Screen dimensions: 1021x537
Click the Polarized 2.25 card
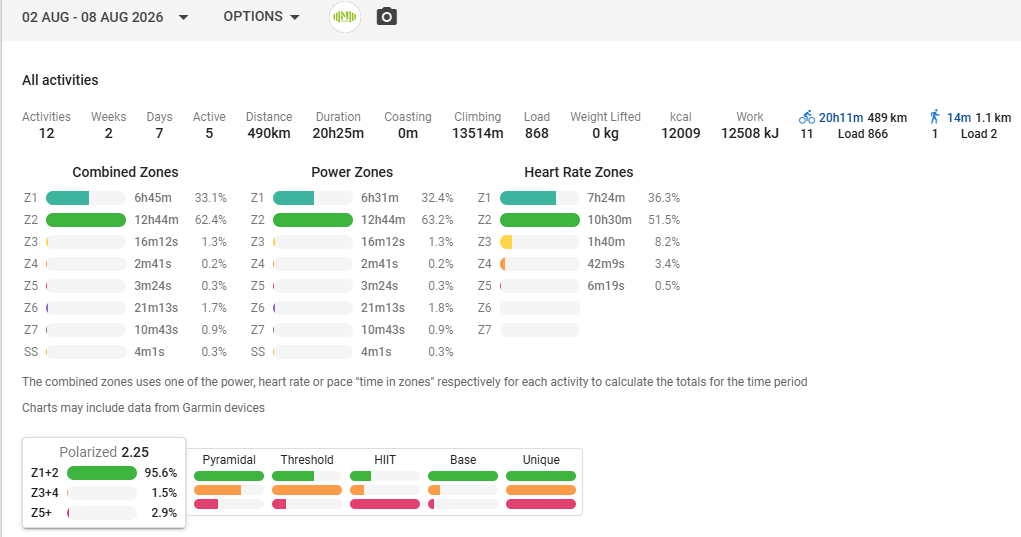(104, 482)
